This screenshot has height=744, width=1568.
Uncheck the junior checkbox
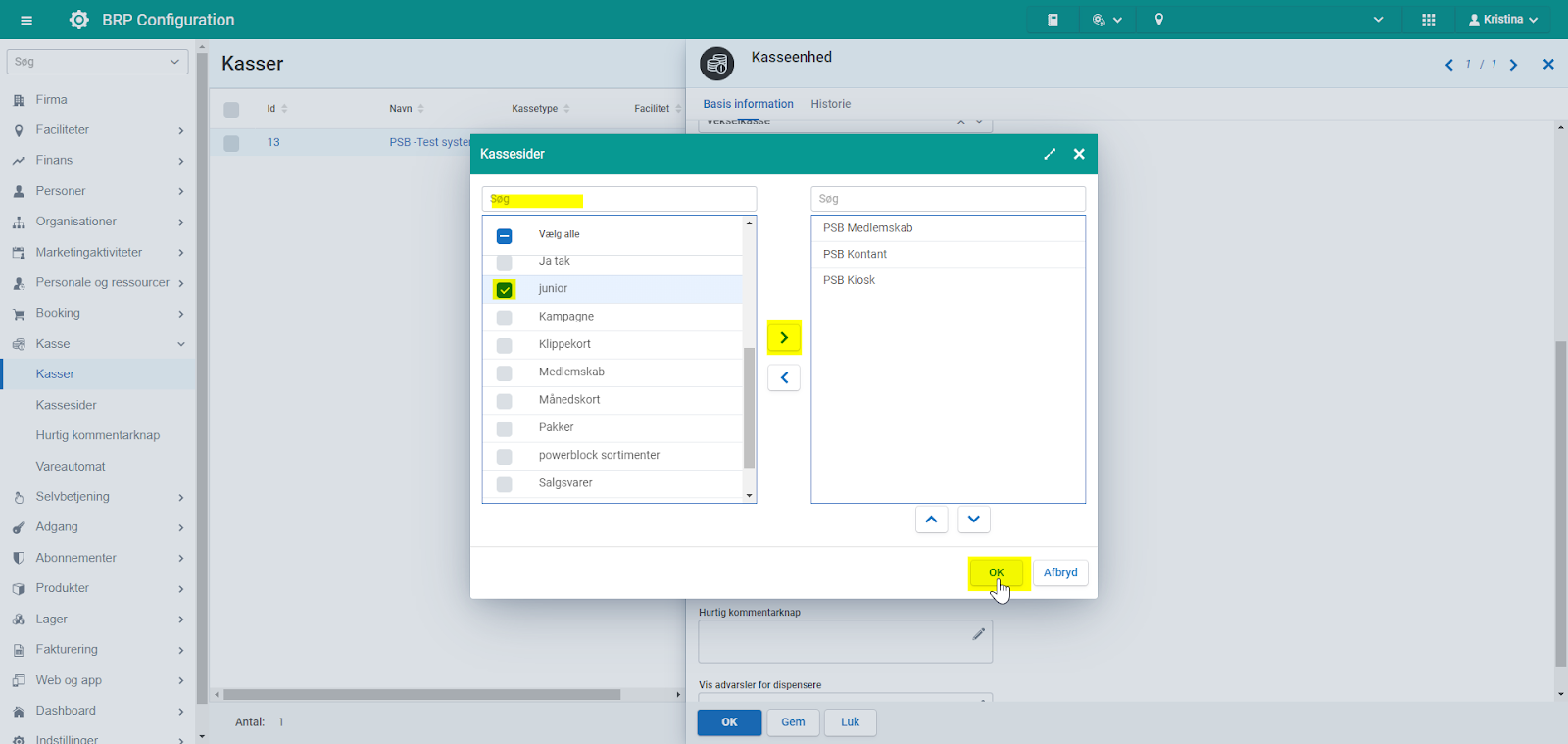tap(505, 290)
